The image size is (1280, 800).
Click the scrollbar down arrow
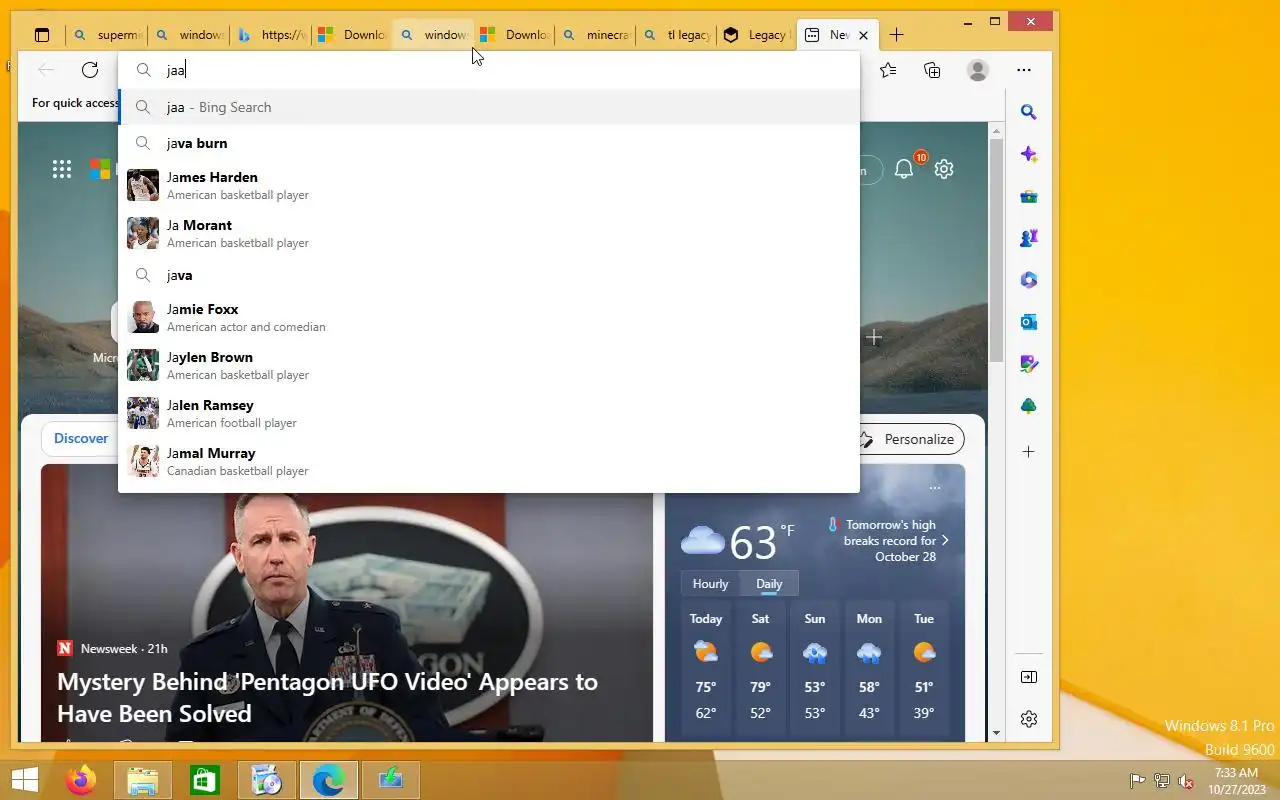coord(996,733)
